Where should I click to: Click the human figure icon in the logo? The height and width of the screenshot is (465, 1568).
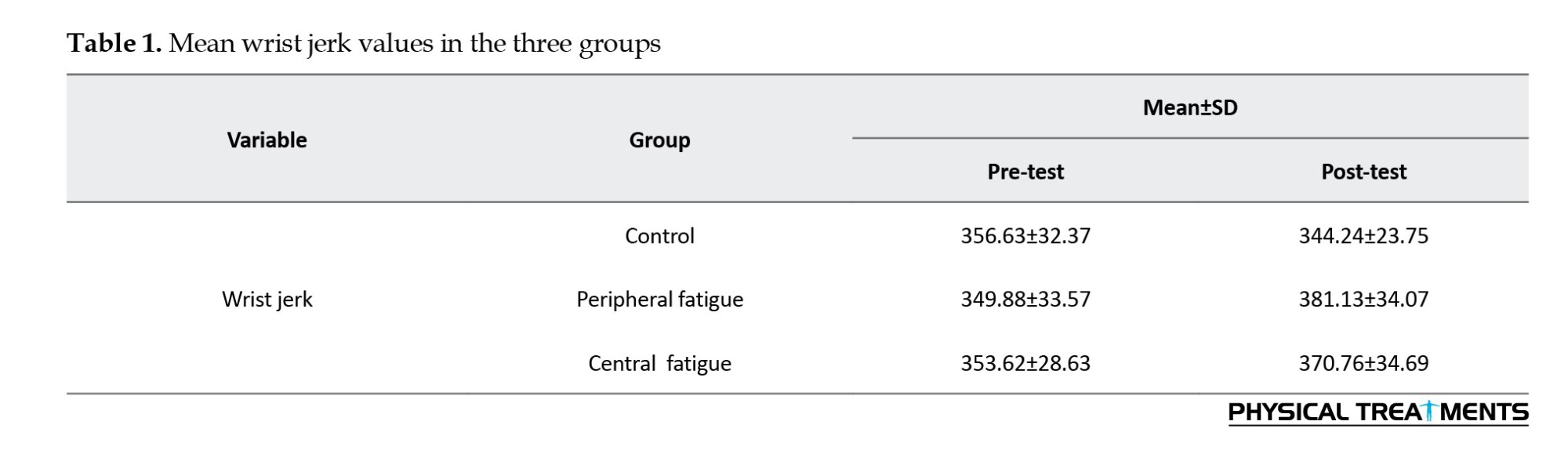click(x=1430, y=411)
